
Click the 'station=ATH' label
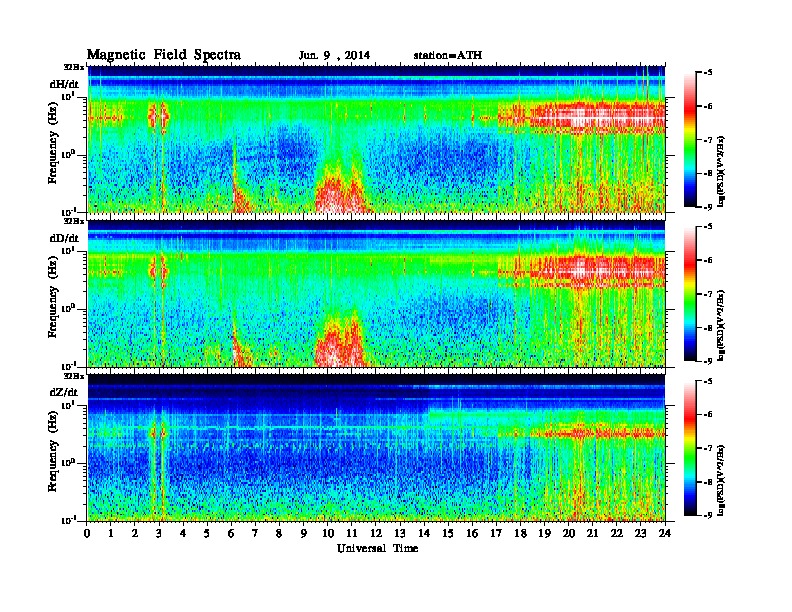[x=448, y=55]
